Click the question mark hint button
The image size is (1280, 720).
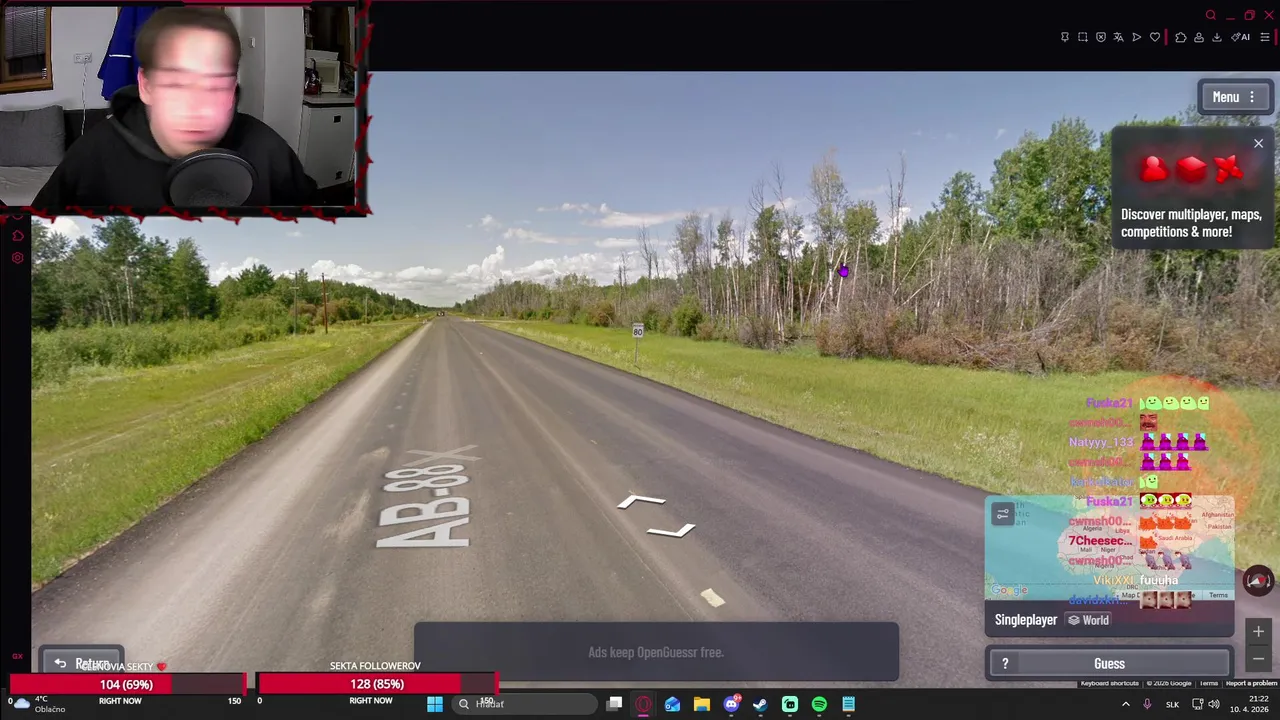click(x=1005, y=664)
